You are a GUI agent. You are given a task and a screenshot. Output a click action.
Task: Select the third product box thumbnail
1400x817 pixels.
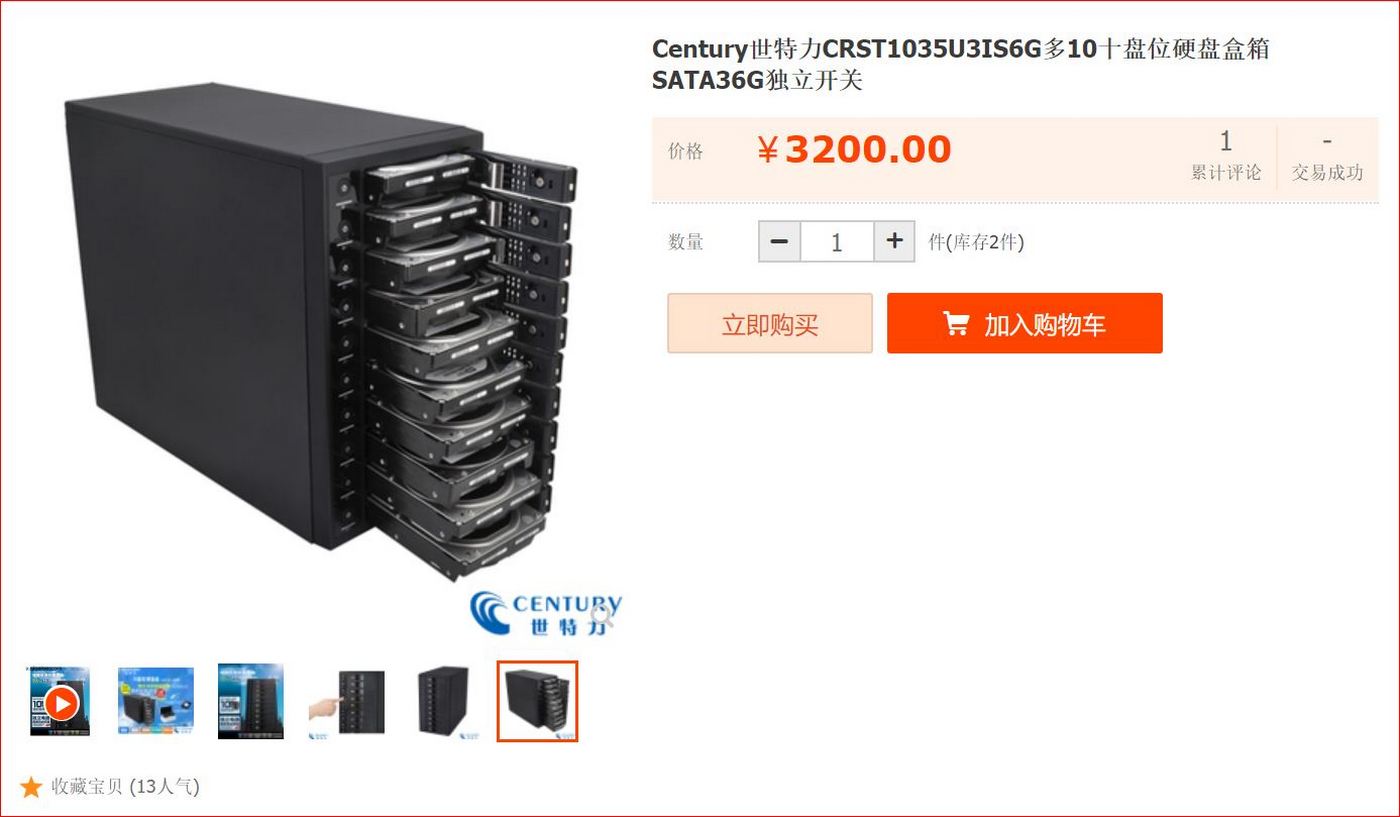coord(251,702)
